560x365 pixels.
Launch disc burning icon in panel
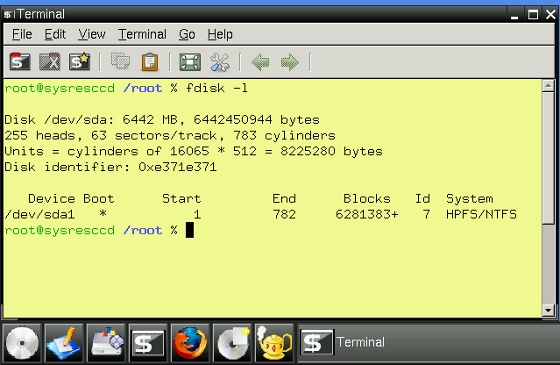[232, 343]
